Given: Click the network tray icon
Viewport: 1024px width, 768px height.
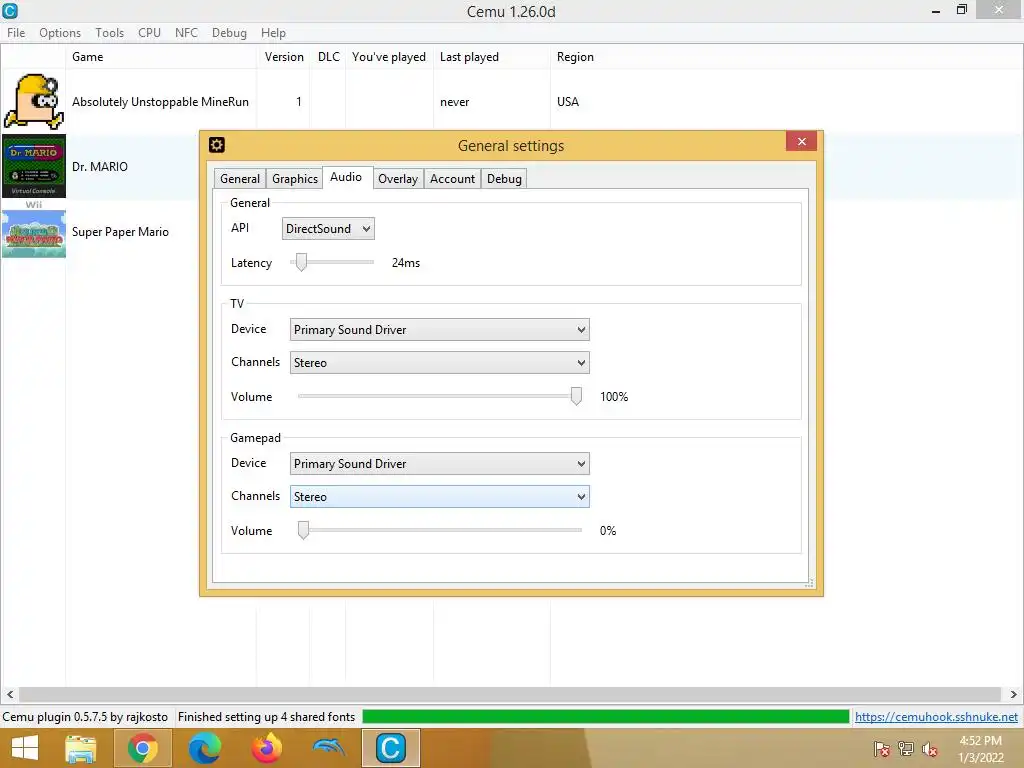Looking at the screenshot, I should click(906, 749).
